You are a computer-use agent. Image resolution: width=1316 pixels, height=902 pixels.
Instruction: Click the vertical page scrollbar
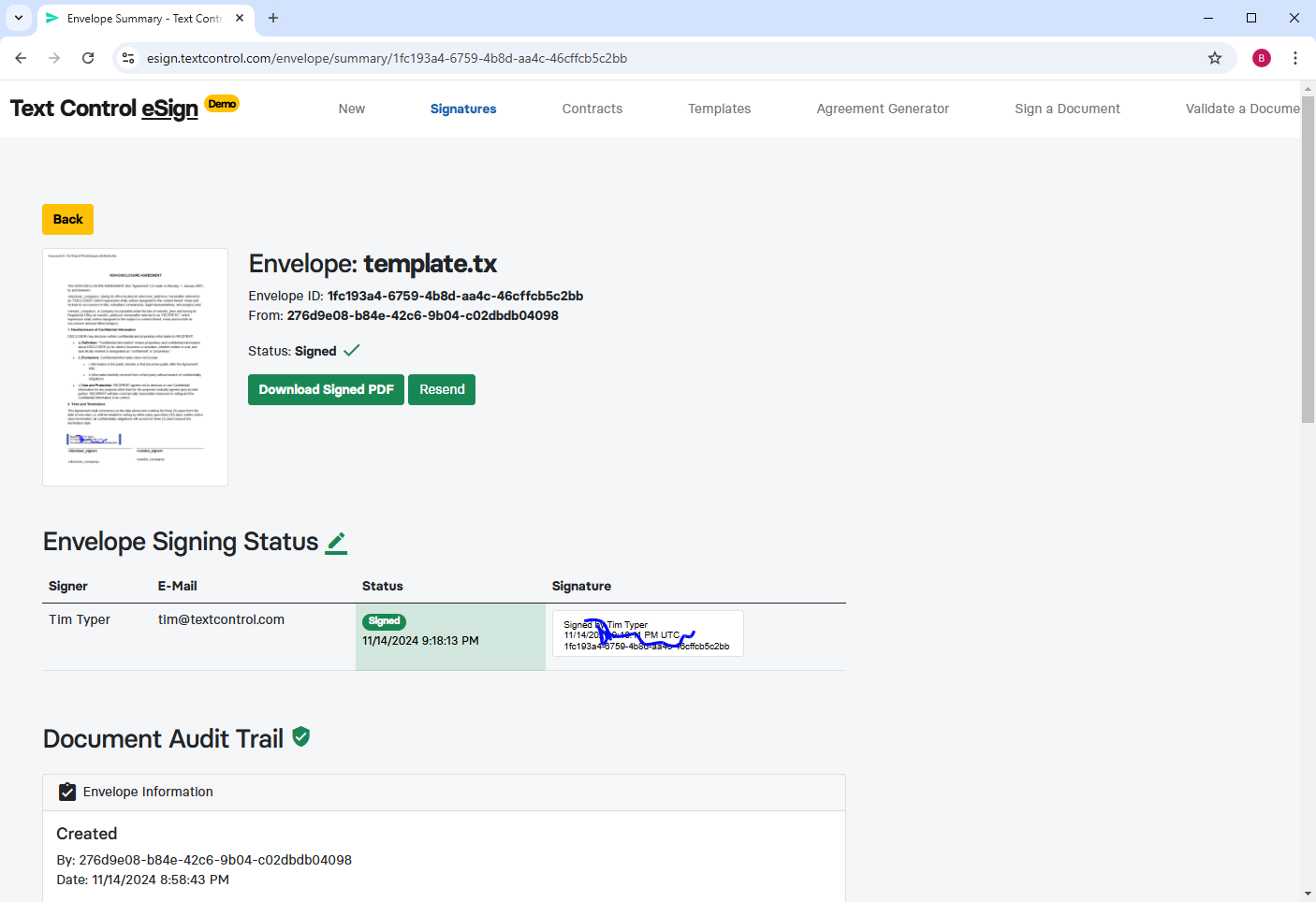point(1308,262)
